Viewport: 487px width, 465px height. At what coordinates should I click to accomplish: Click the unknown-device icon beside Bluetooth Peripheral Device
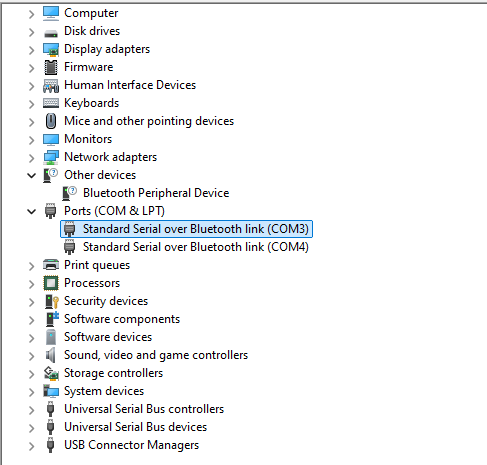pyautogui.click(x=69, y=193)
